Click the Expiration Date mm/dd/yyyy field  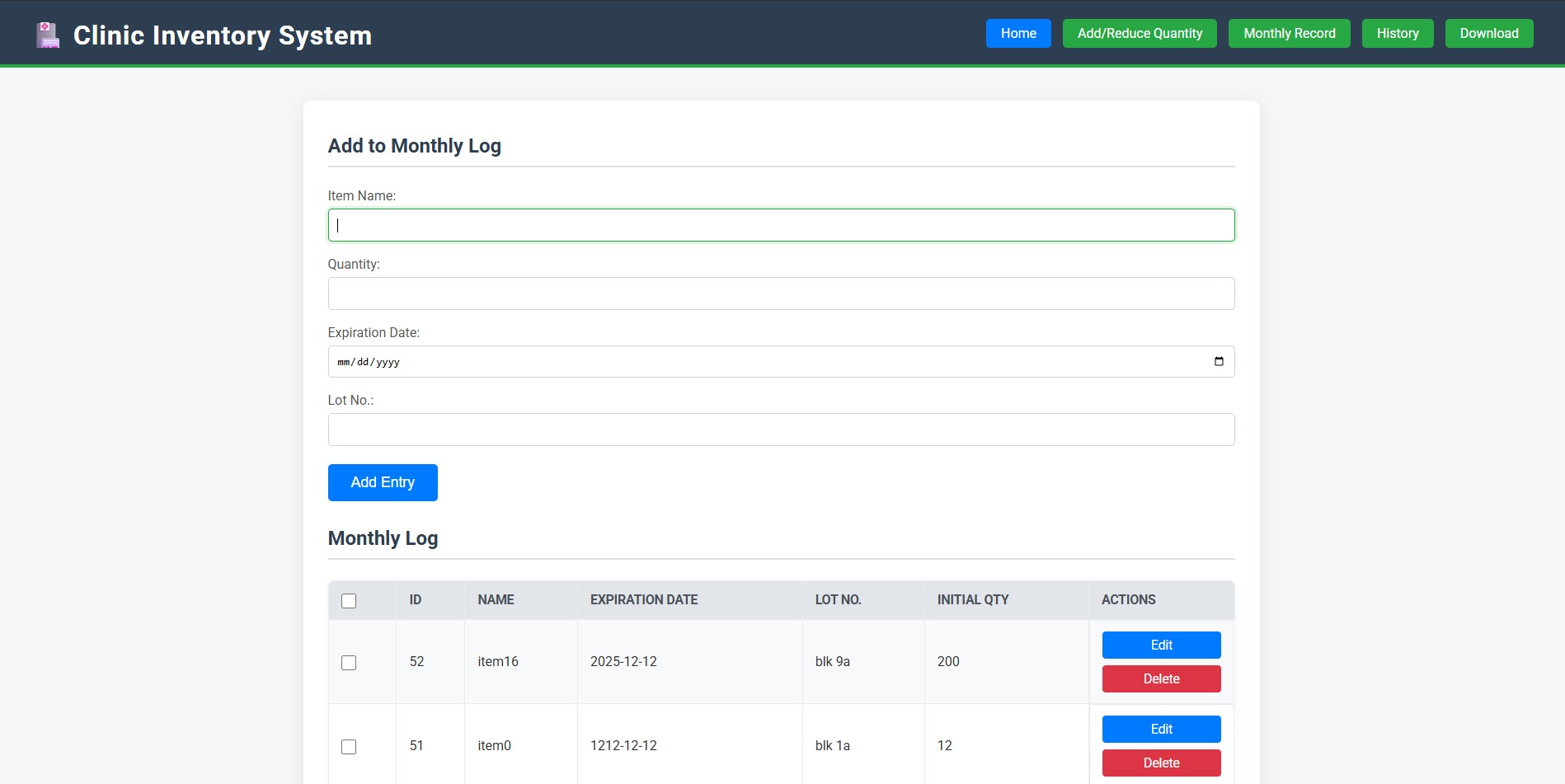(369, 362)
